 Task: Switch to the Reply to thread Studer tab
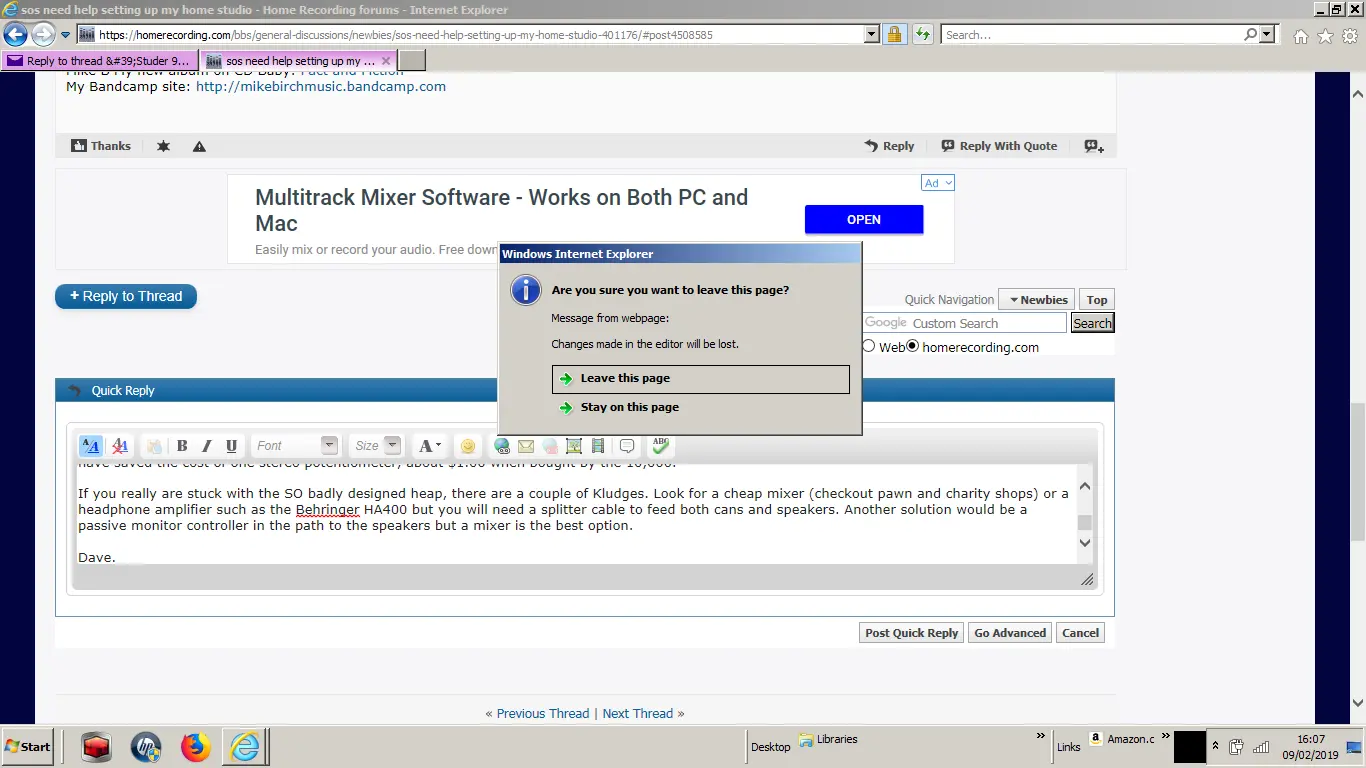click(100, 61)
